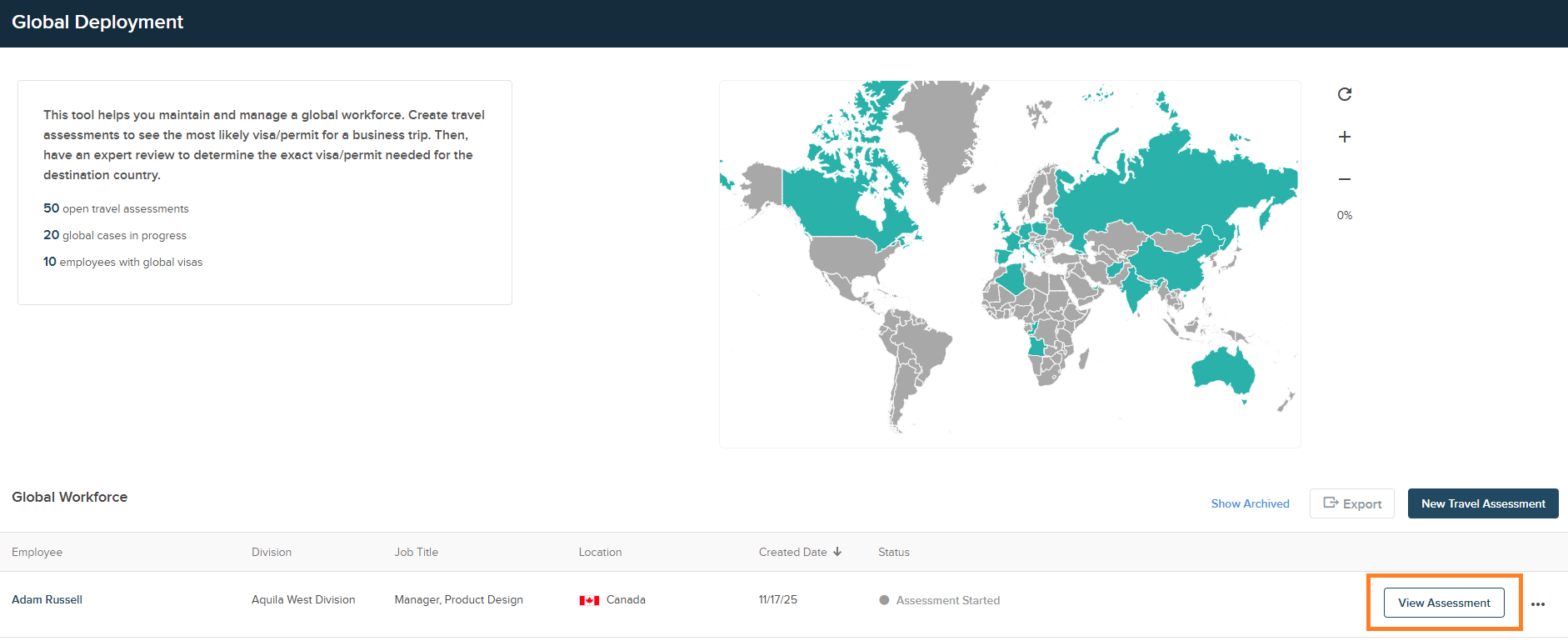Open Adam Russell's employee name

point(47,599)
